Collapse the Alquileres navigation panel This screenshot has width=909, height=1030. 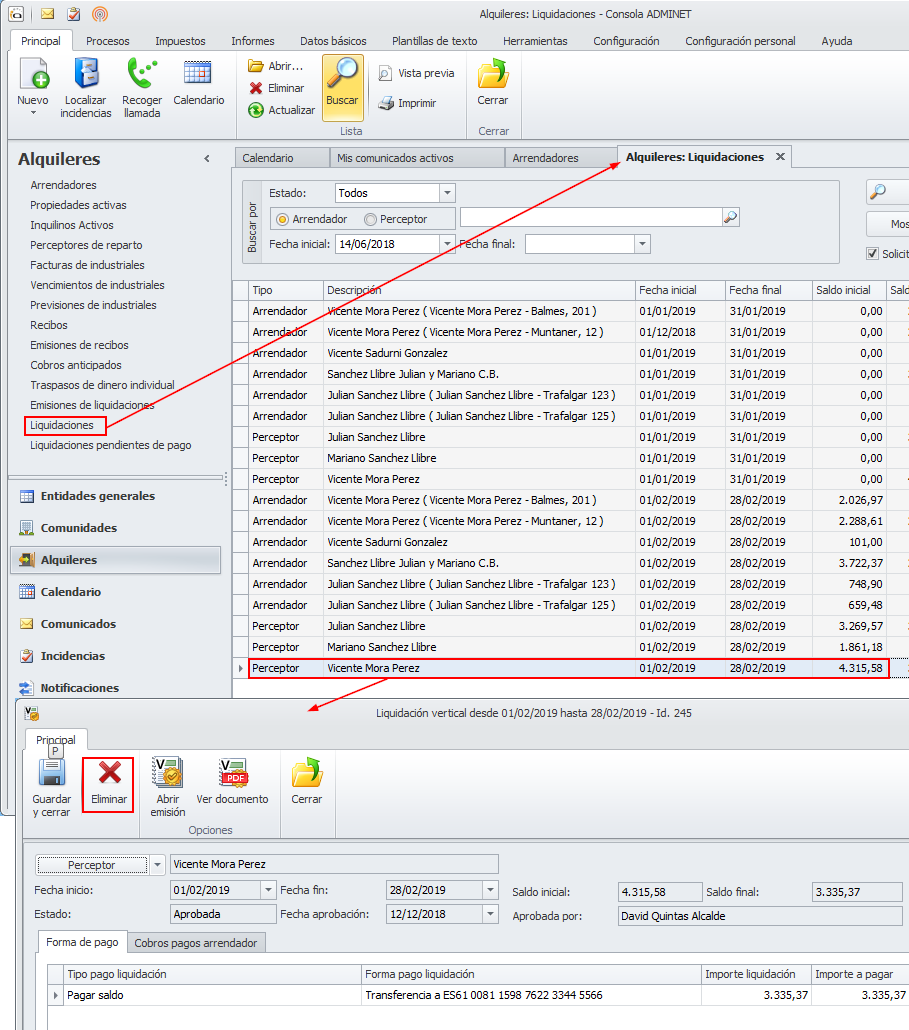coord(207,158)
